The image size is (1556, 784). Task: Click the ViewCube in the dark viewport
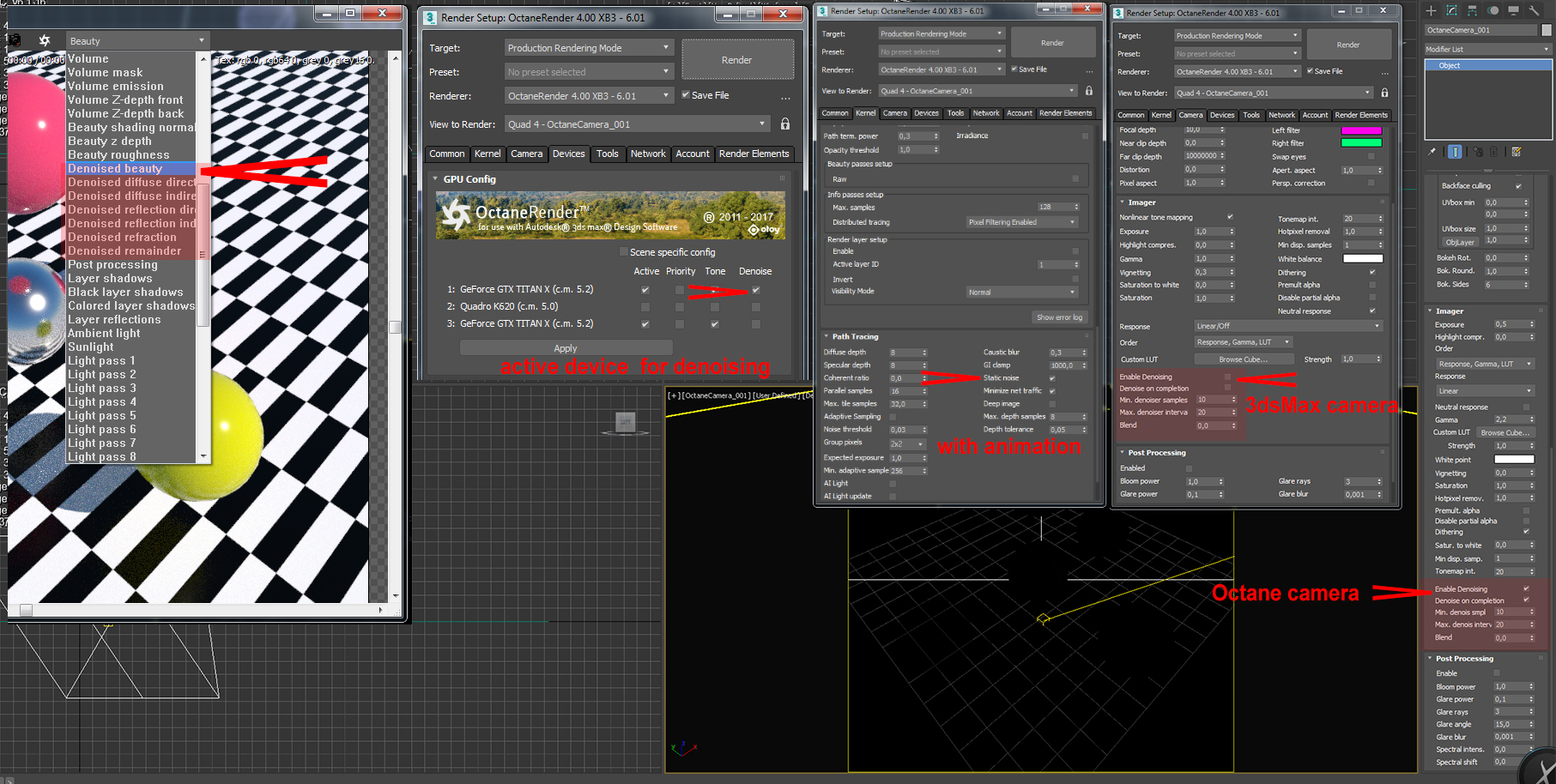click(626, 423)
